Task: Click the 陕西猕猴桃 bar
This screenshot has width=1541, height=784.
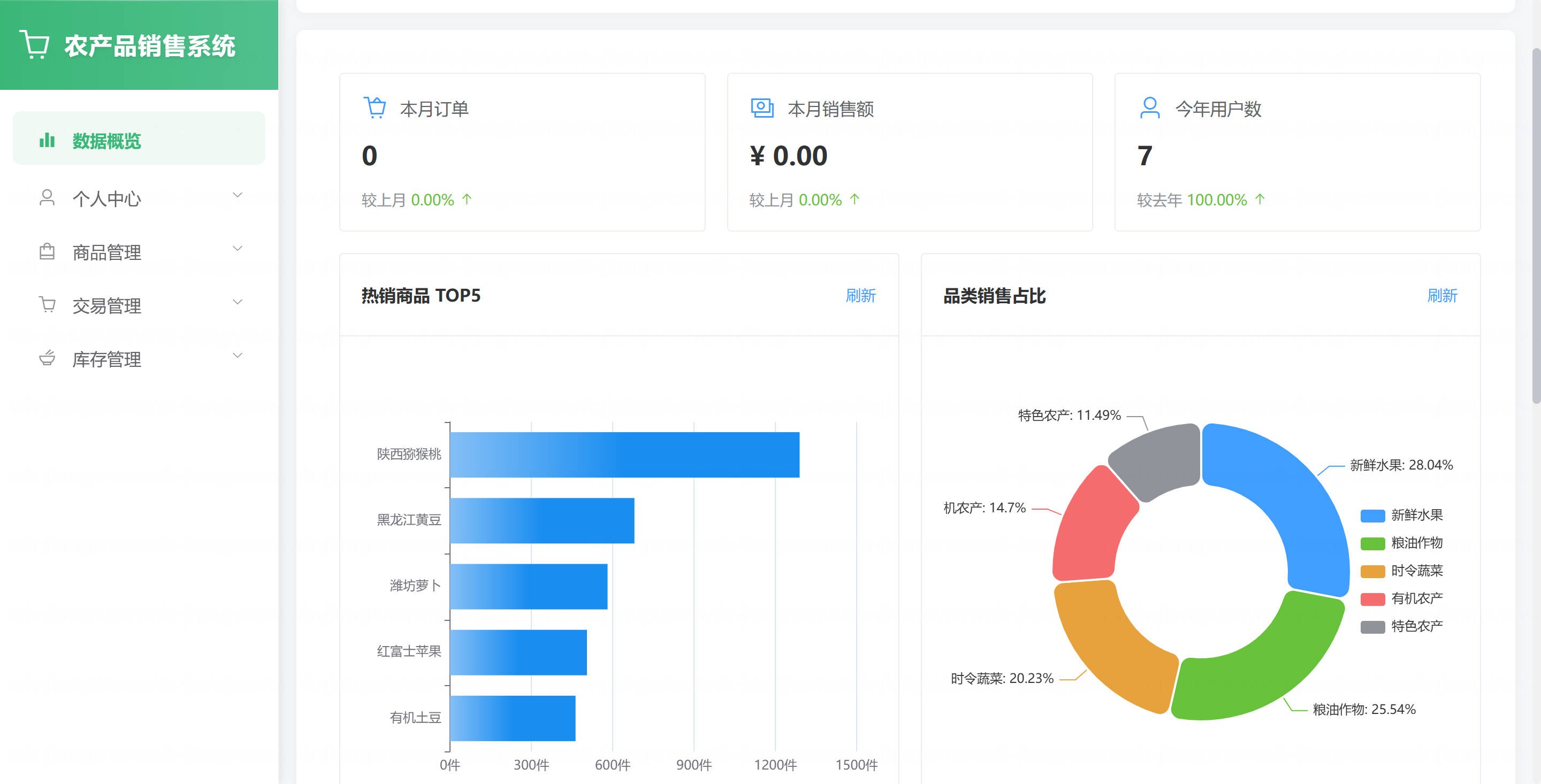Action: [x=624, y=455]
